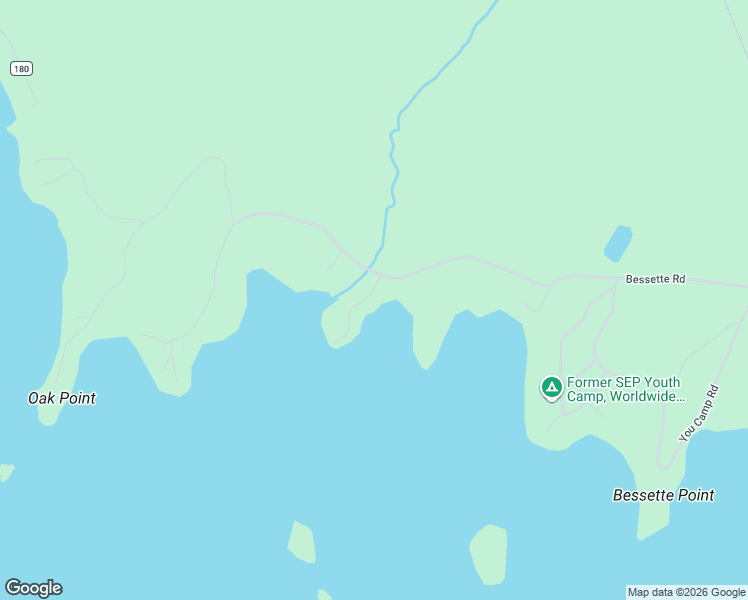Image resolution: width=748 pixels, height=600 pixels.
Task: Select the You Camp Rd label
Action: 699,413
